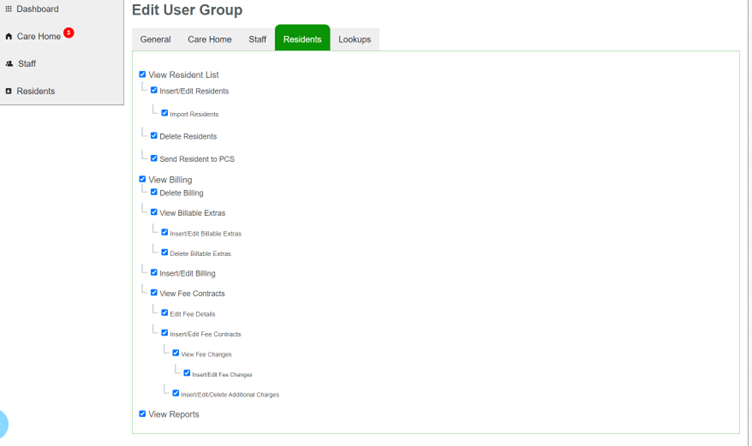752x446 pixels.
Task: Toggle the View Fee Contracts checkbox
Action: [154, 293]
